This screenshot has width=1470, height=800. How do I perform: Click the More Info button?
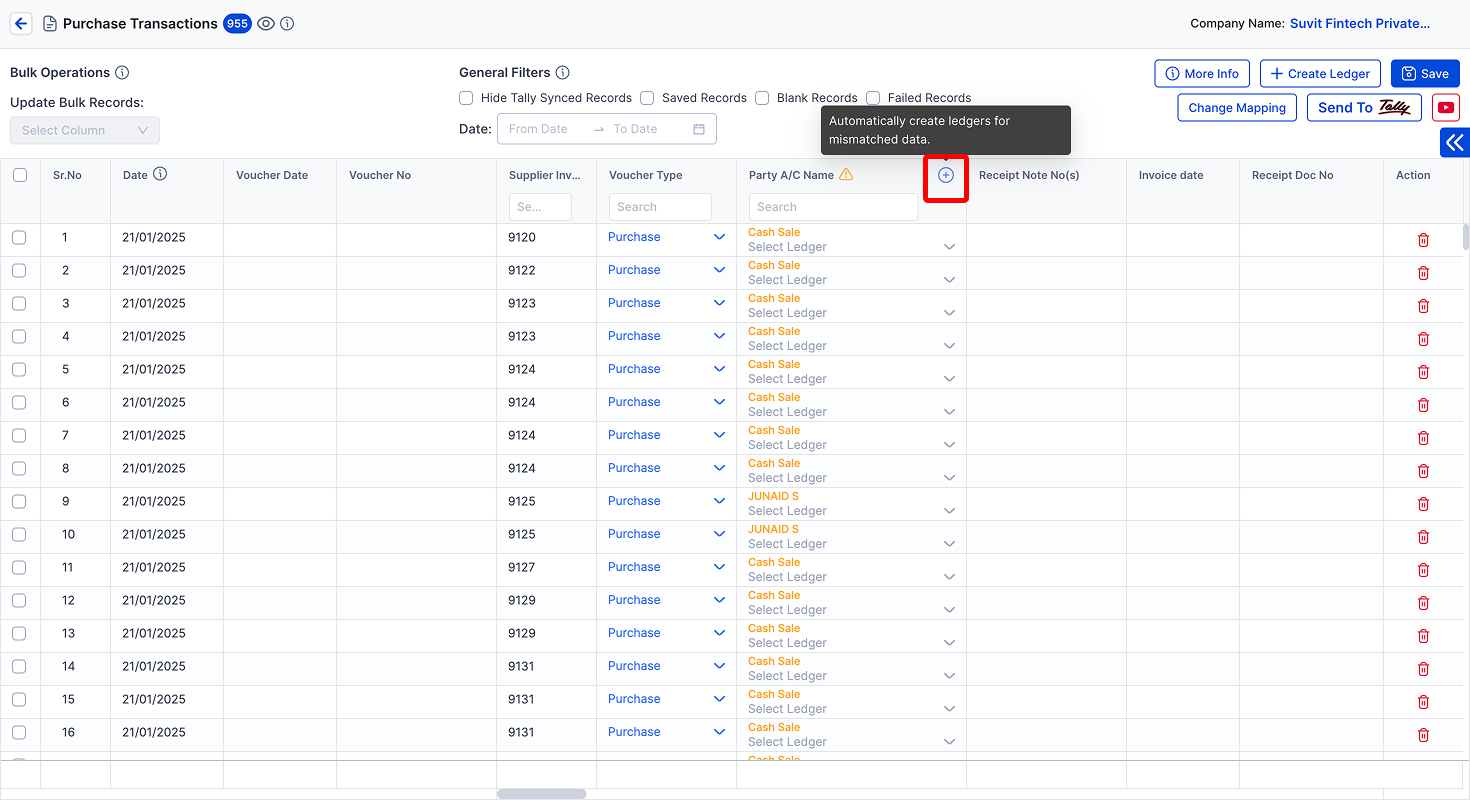pyautogui.click(x=1202, y=74)
